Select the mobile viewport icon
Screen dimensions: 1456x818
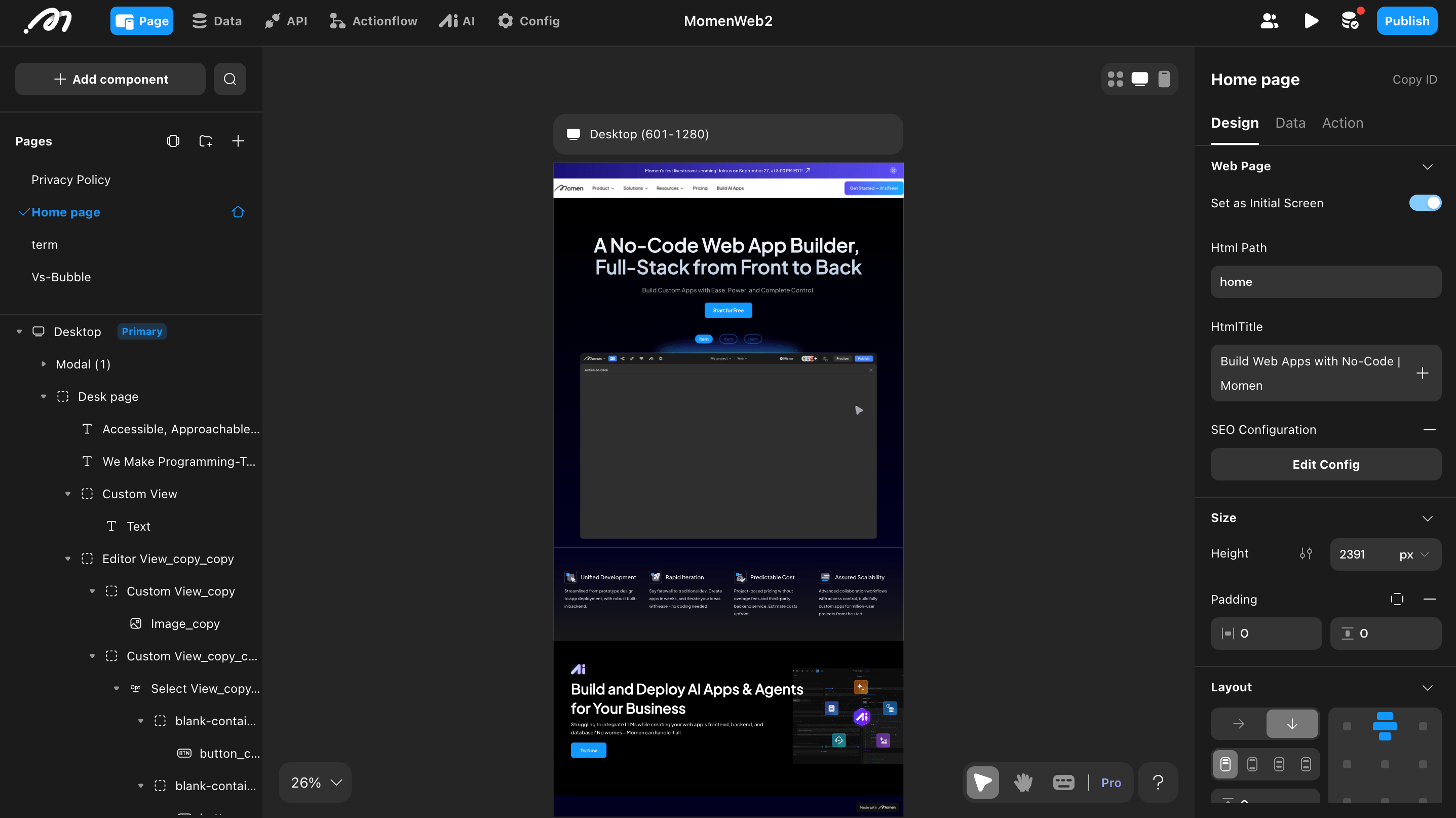[1164, 79]
